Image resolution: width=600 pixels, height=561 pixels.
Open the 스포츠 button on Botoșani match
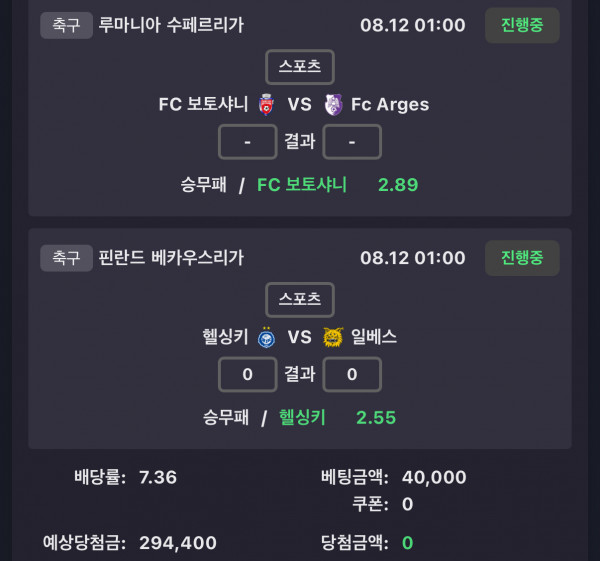click(300, 67)
